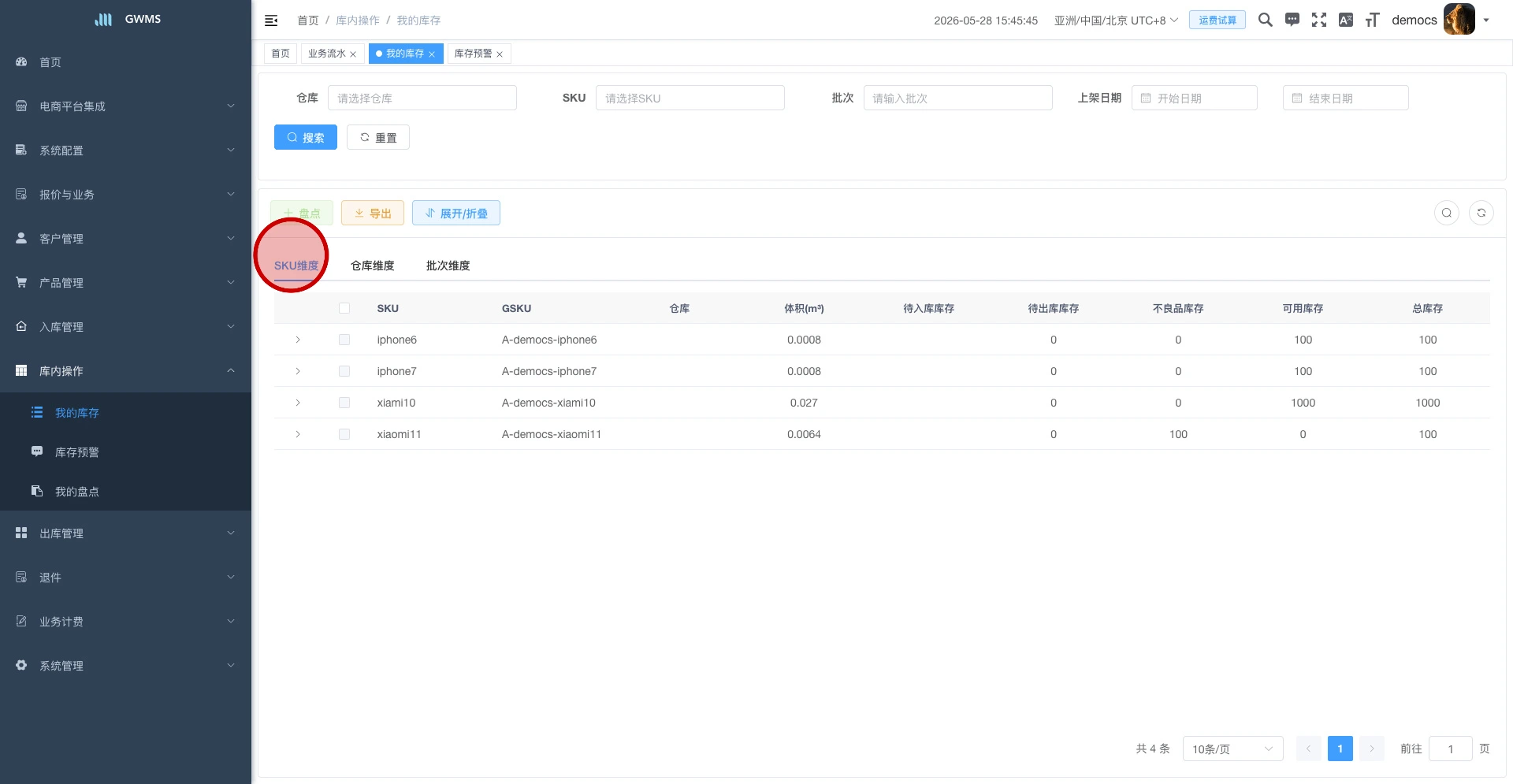The image size is (1513, 784).
Task: Open the SKU select dropdown
Action: coord(690,98)
